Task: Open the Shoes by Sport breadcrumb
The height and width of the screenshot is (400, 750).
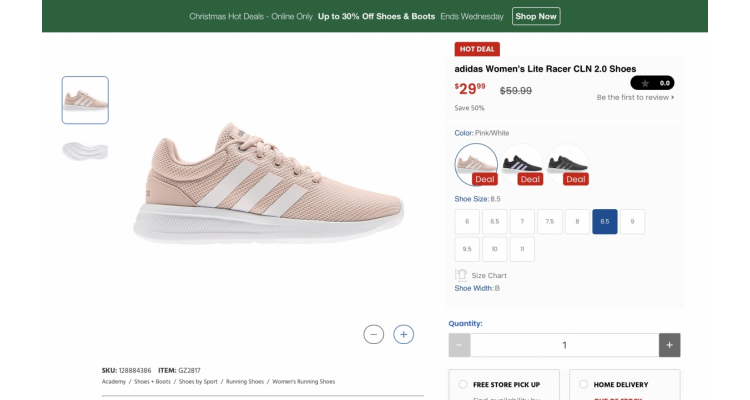Action: tap(198, 382)
